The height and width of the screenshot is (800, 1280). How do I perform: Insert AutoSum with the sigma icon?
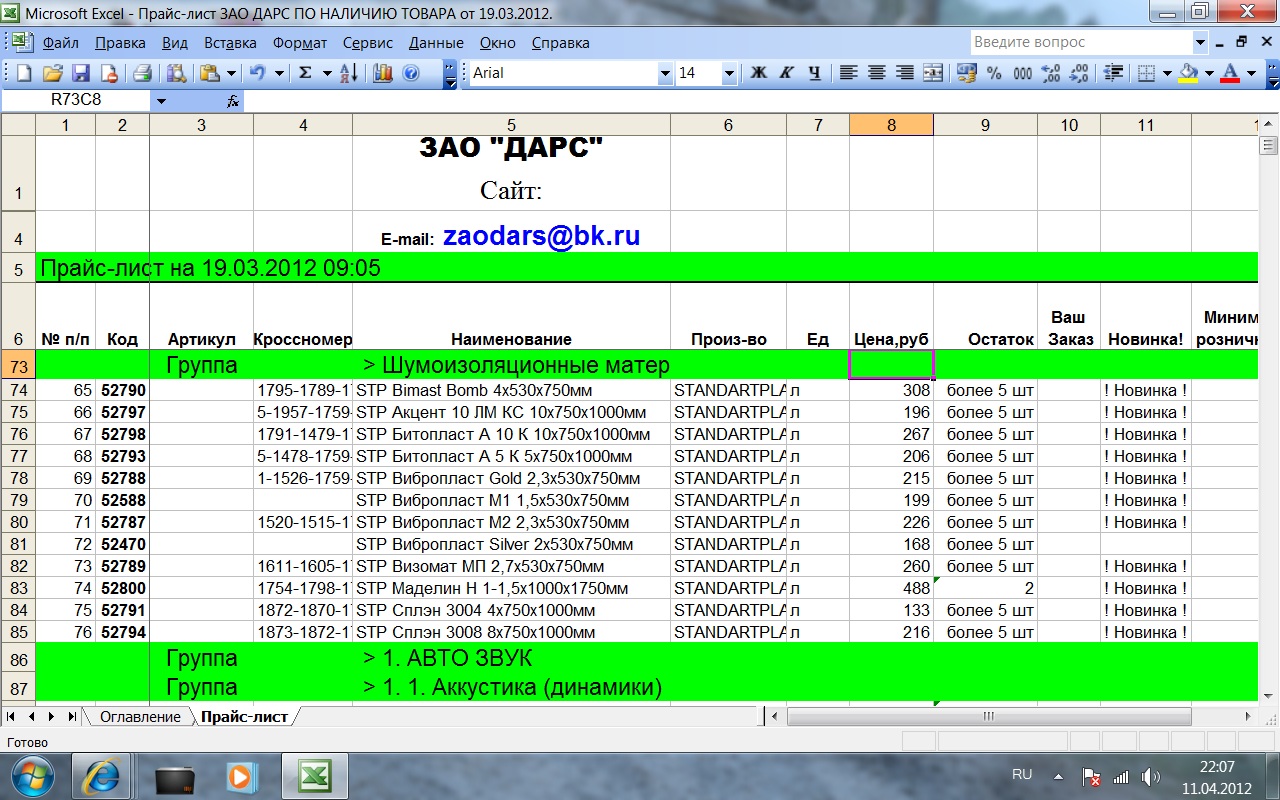pyautogui.click(x=305, y=73)
